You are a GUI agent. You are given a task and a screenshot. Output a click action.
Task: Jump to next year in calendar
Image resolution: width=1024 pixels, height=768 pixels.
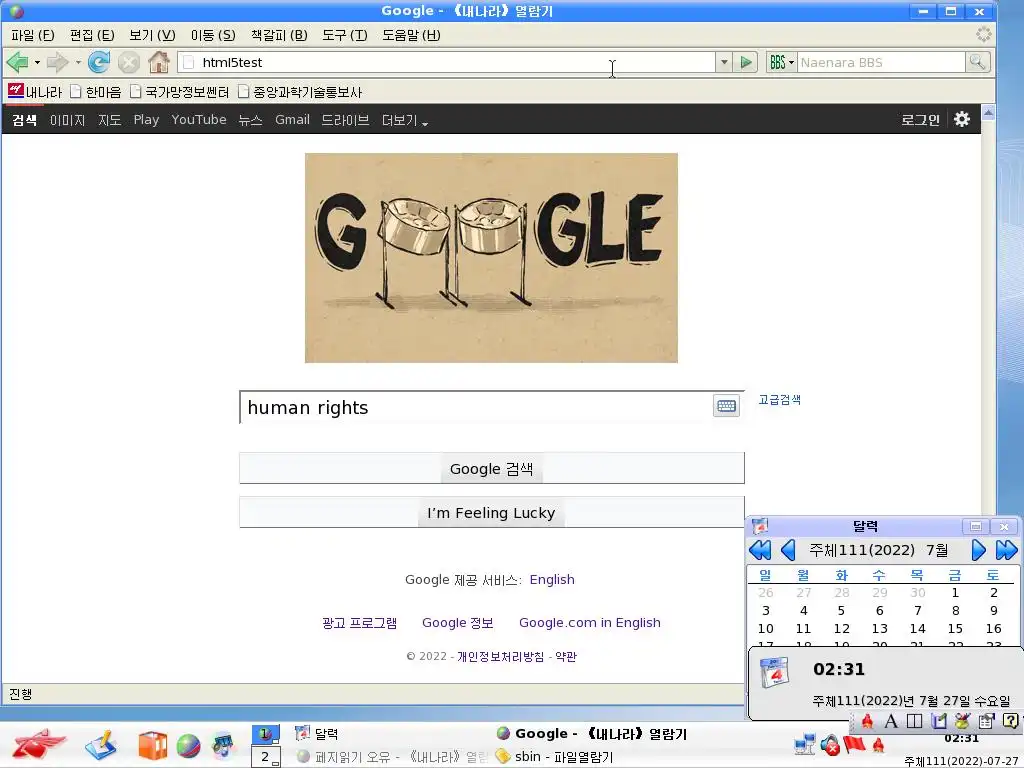pos(1006,551)
